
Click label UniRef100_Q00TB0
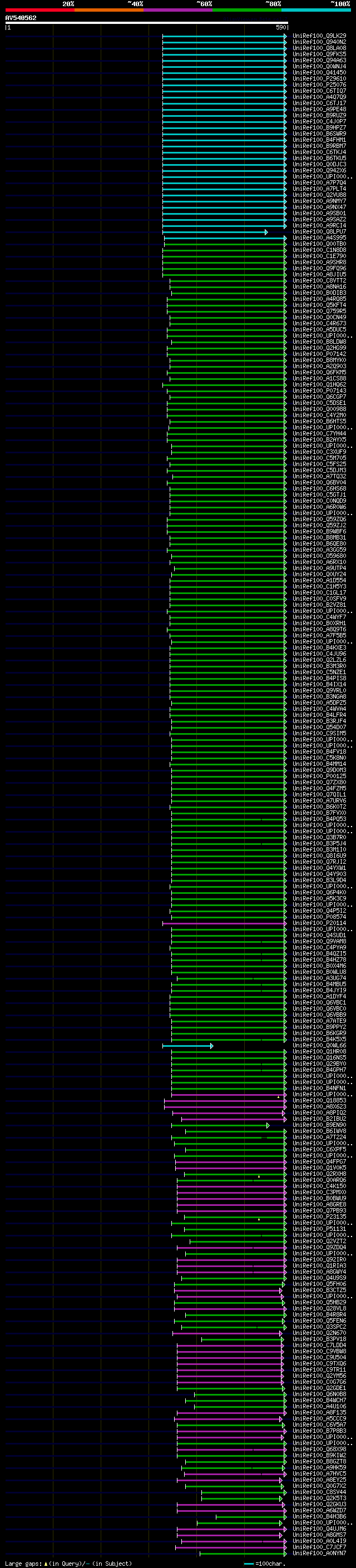point(319,244)
